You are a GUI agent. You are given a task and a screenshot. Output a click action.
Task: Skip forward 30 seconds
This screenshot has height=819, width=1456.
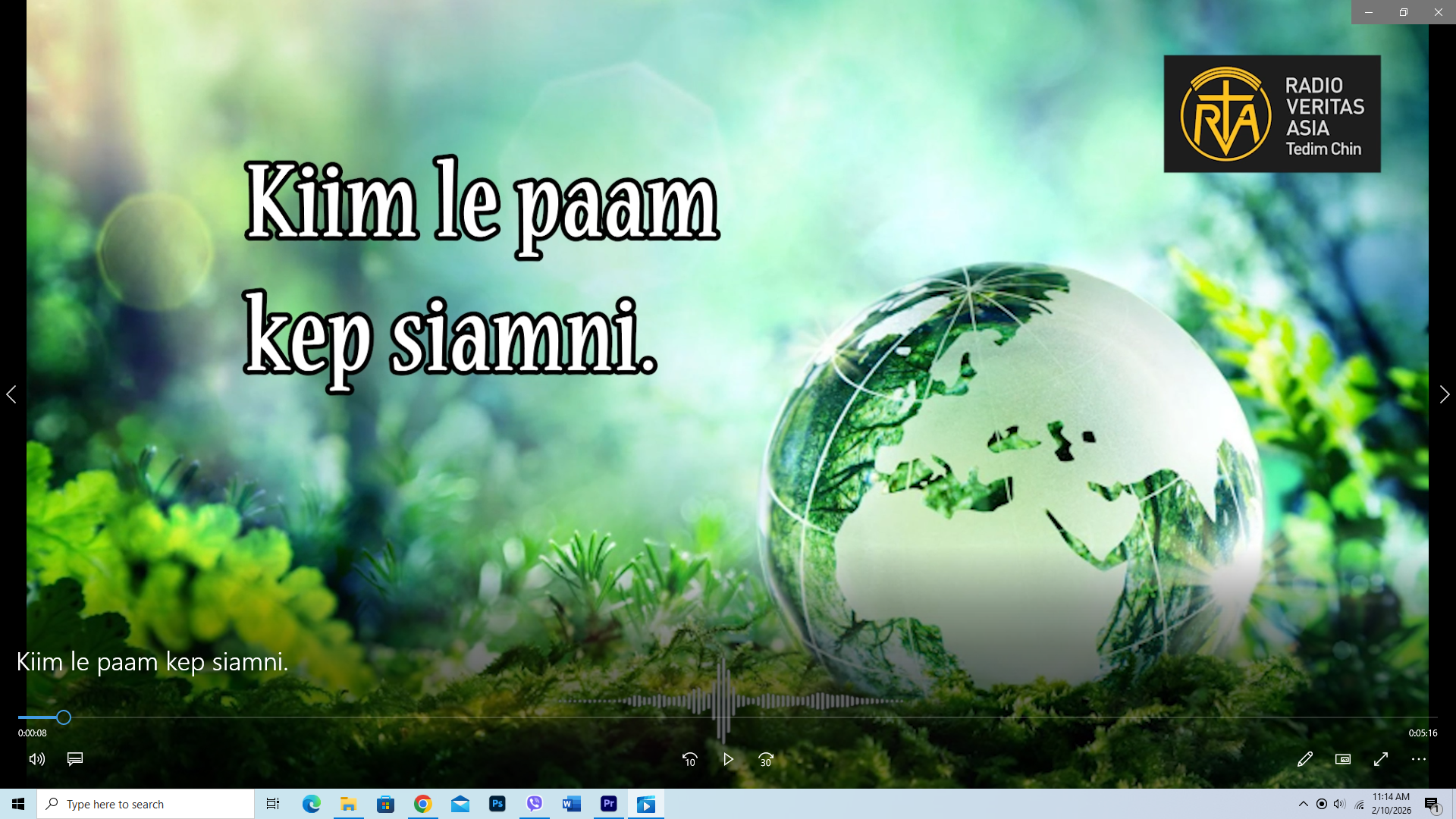coord(766,758)
